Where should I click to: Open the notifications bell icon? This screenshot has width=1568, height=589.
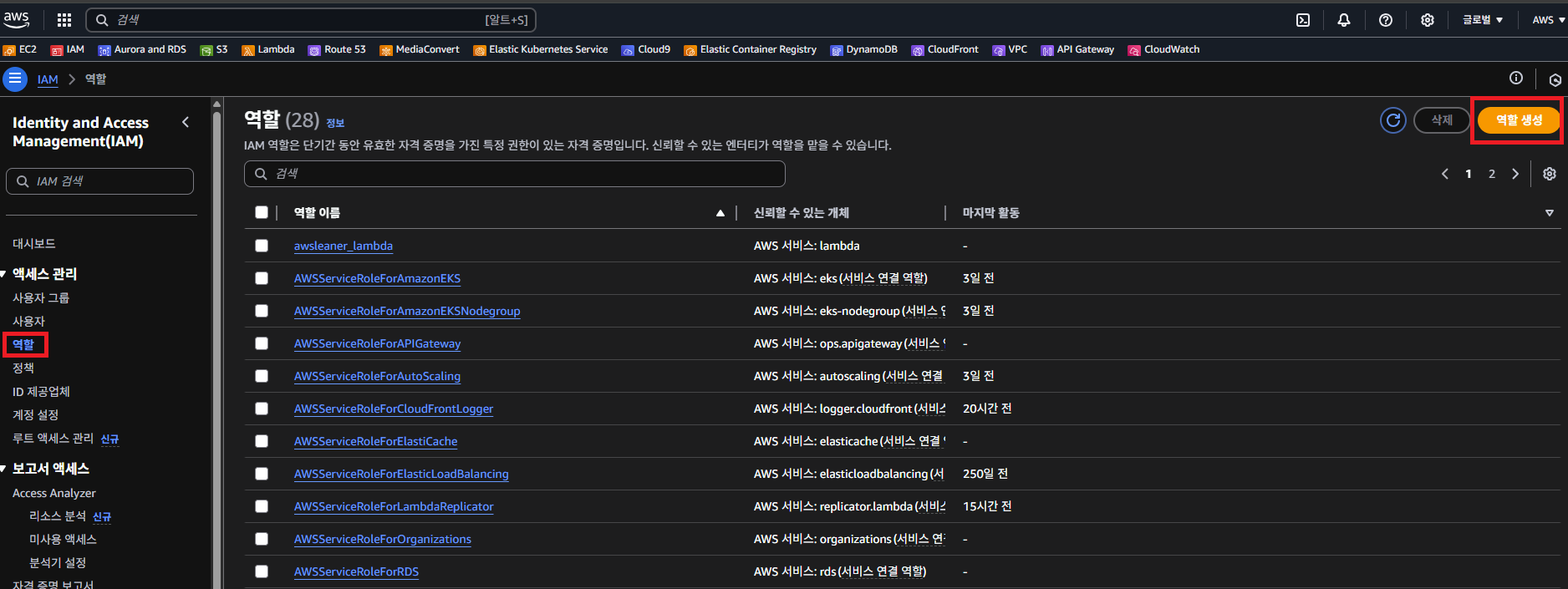1344,20
